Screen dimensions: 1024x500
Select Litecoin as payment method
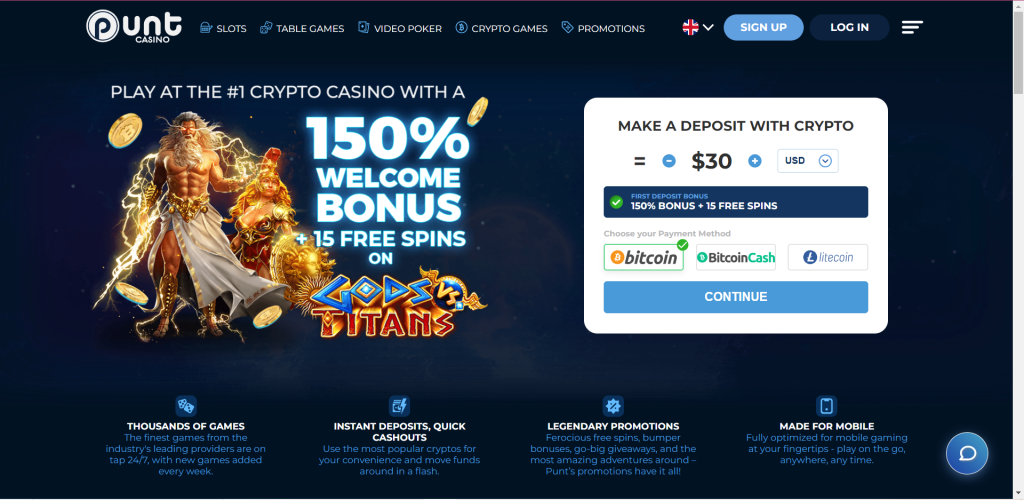click(828, 257)
